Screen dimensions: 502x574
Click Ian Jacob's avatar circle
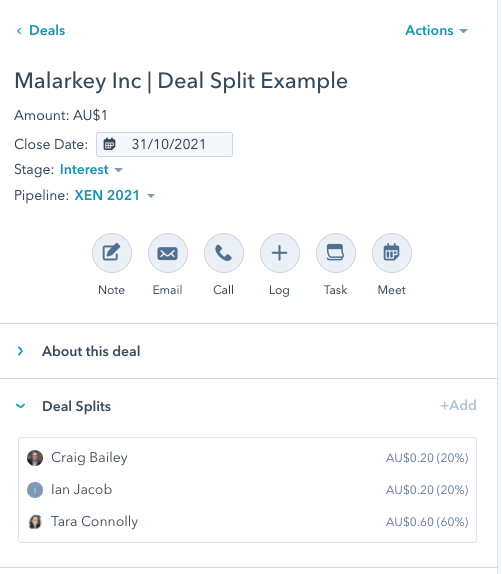pos(35,490)
